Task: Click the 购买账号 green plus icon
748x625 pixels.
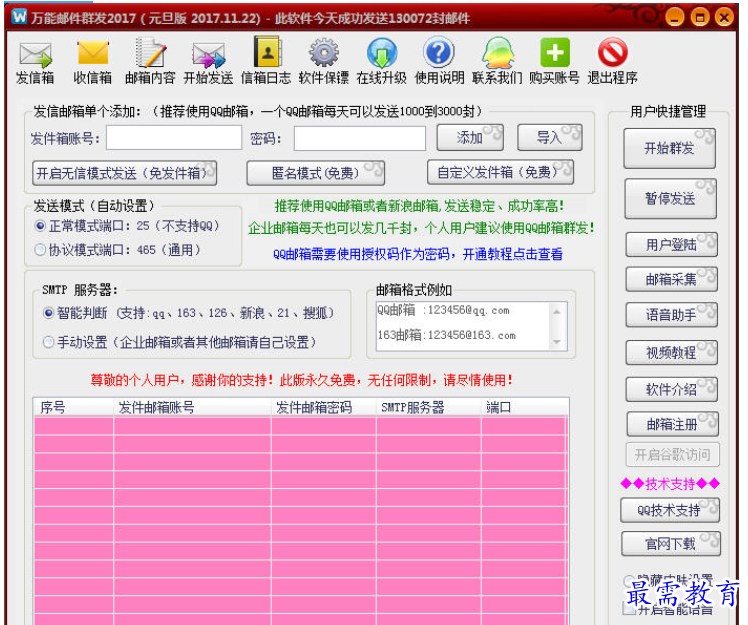Action: point(554,54)
